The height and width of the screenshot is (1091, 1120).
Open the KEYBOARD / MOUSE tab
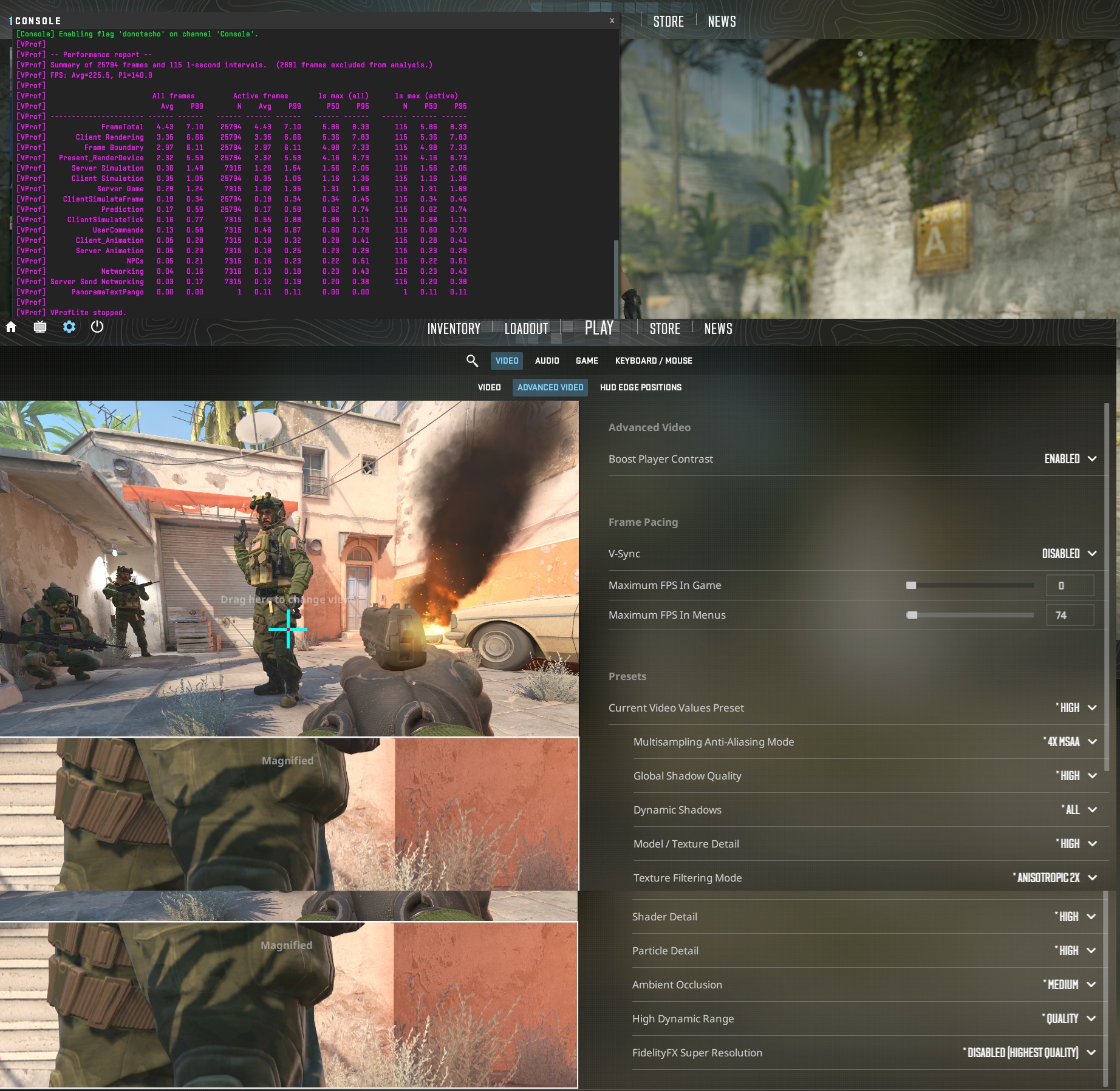tap(654, 361)
